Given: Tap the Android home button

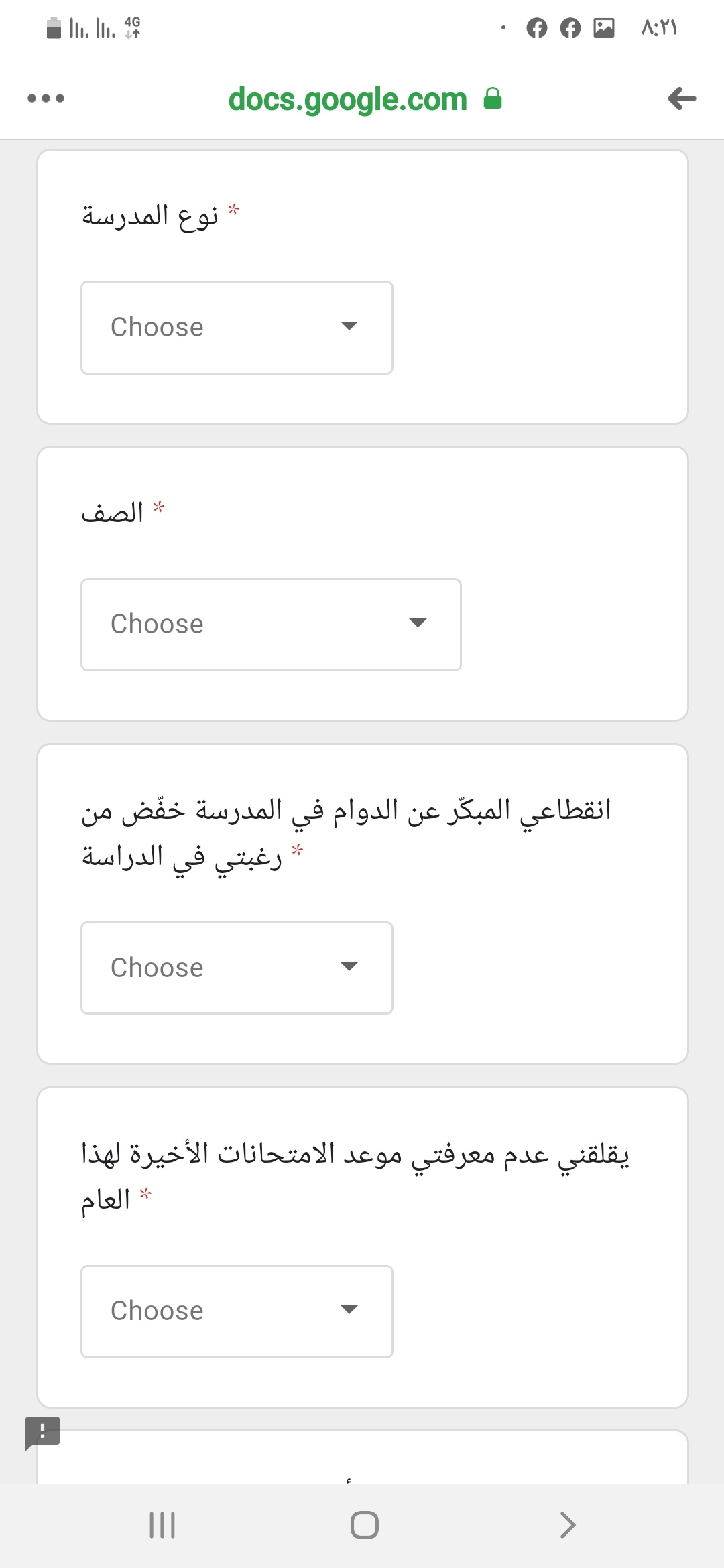Looking at the screenshot, I should [x=364, y=1524].
